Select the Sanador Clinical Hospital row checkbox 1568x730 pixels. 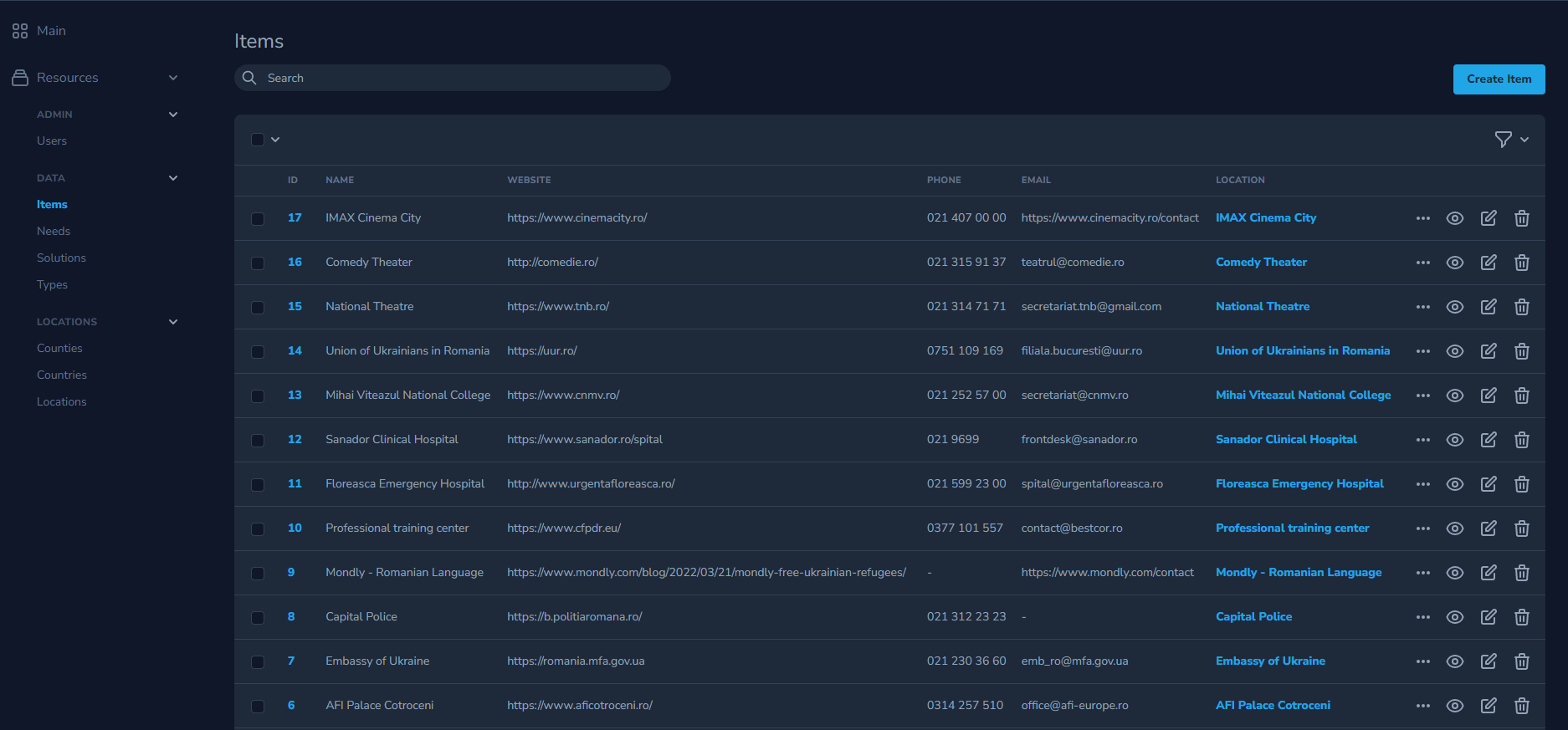pos(258,441)
